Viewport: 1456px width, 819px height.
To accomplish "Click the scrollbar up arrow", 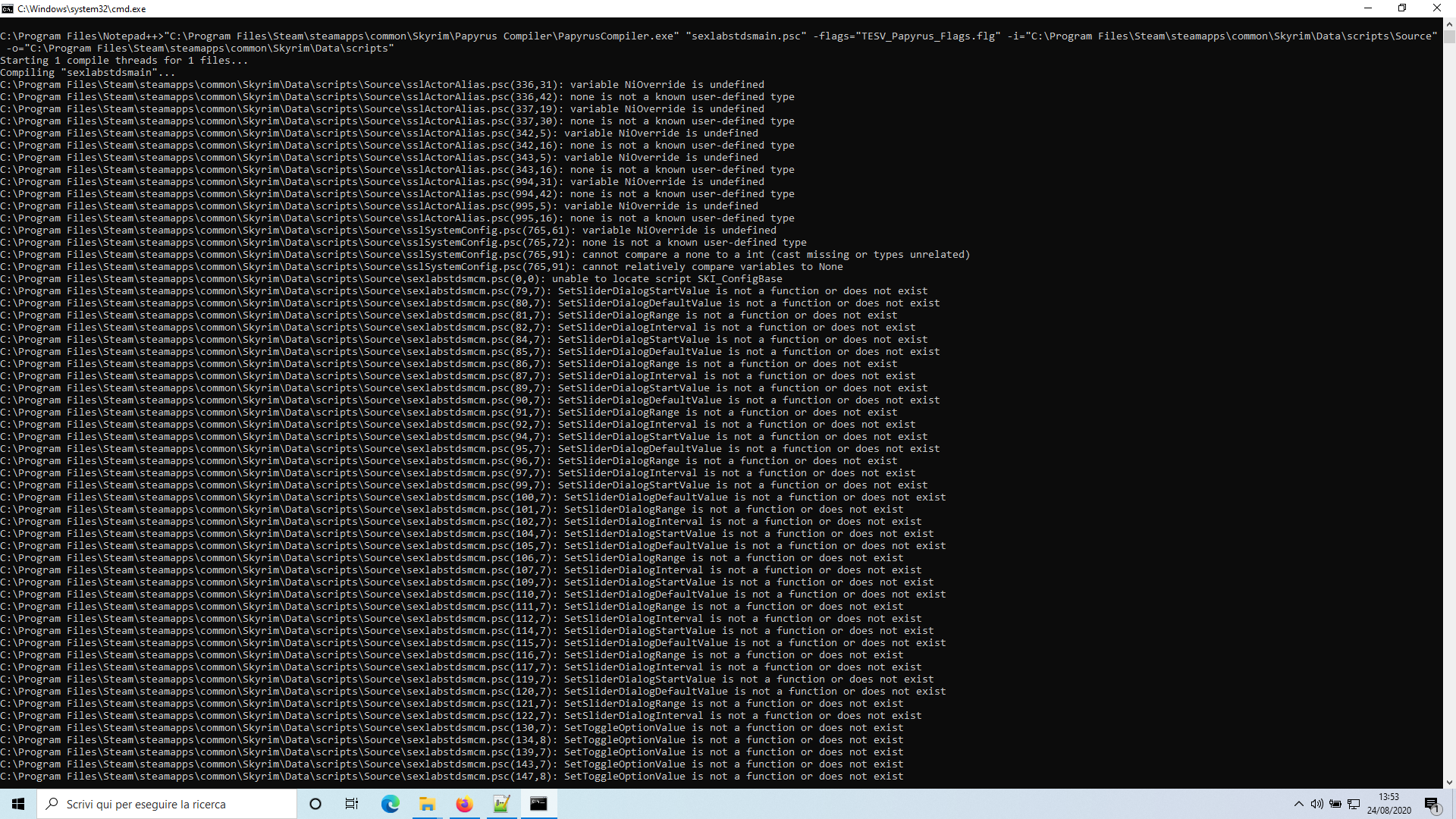I will click(x=1449, y=24).
